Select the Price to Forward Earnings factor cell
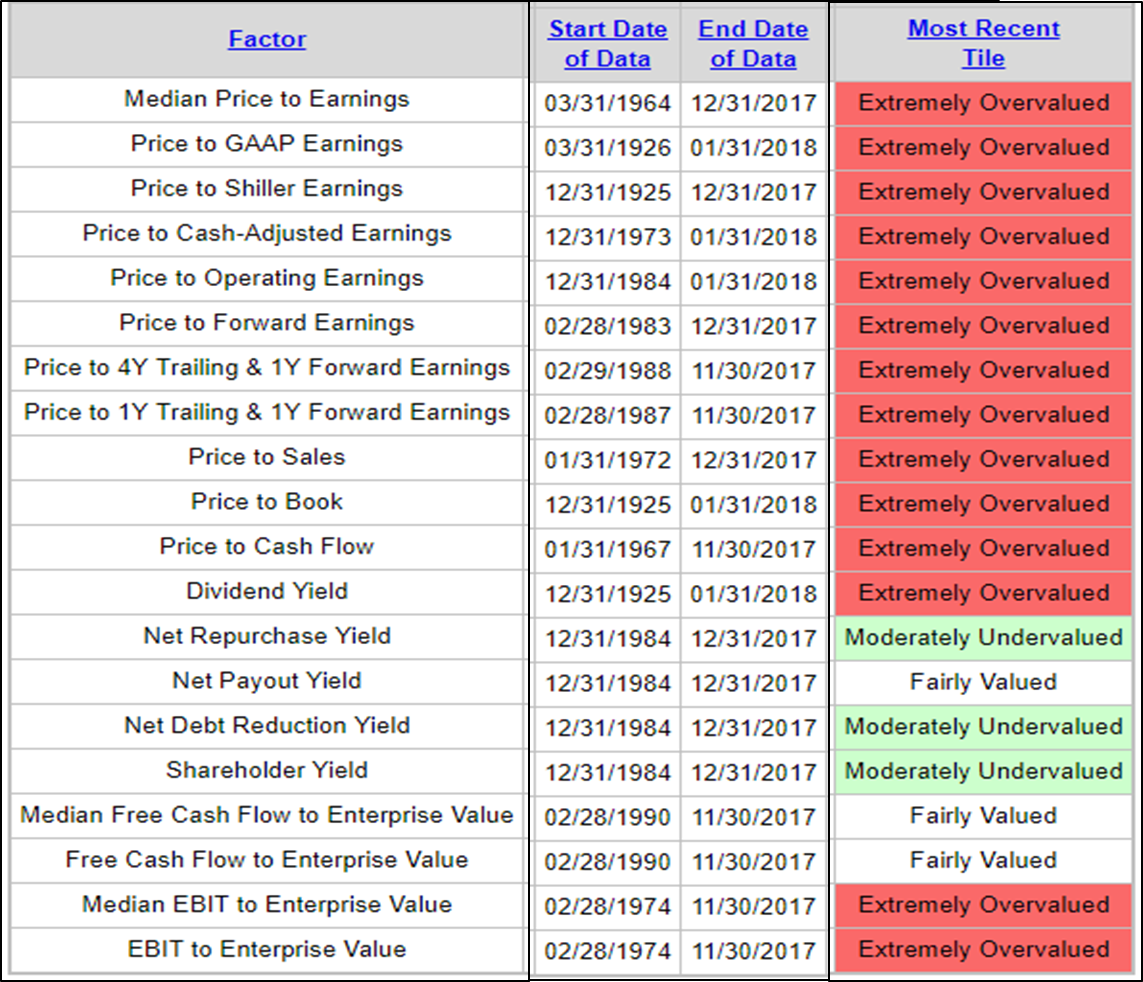Viewport: 1143px width, 982px height. 267,323
